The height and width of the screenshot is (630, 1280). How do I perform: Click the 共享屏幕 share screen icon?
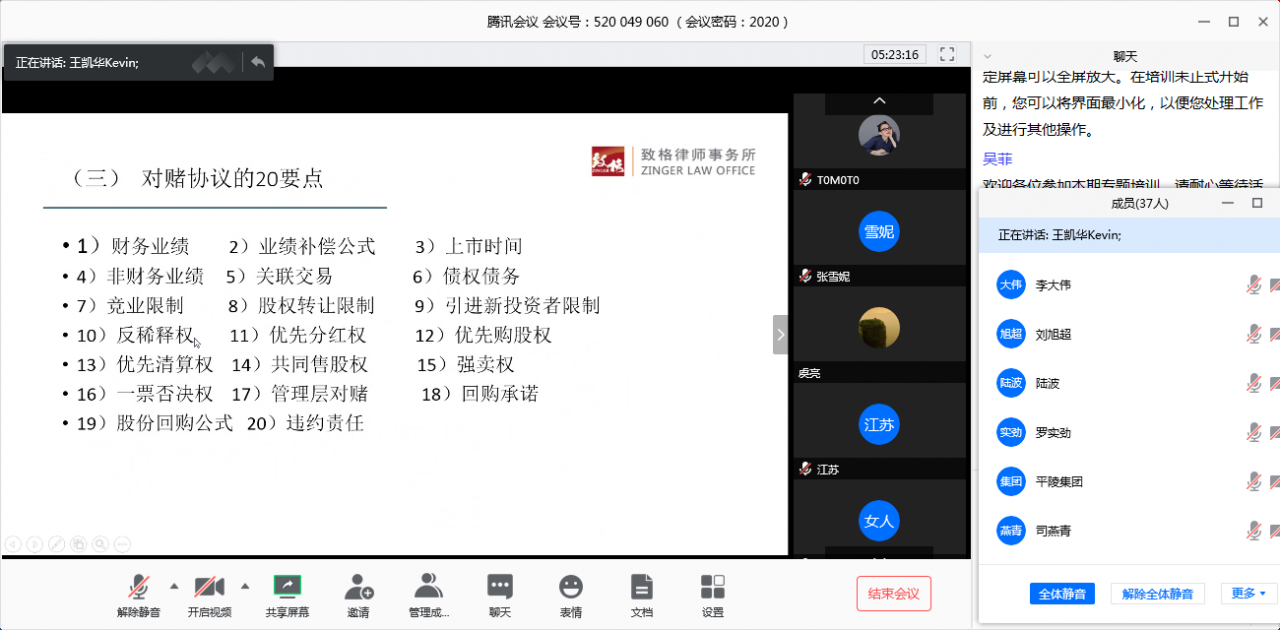[x=287, y=587]
